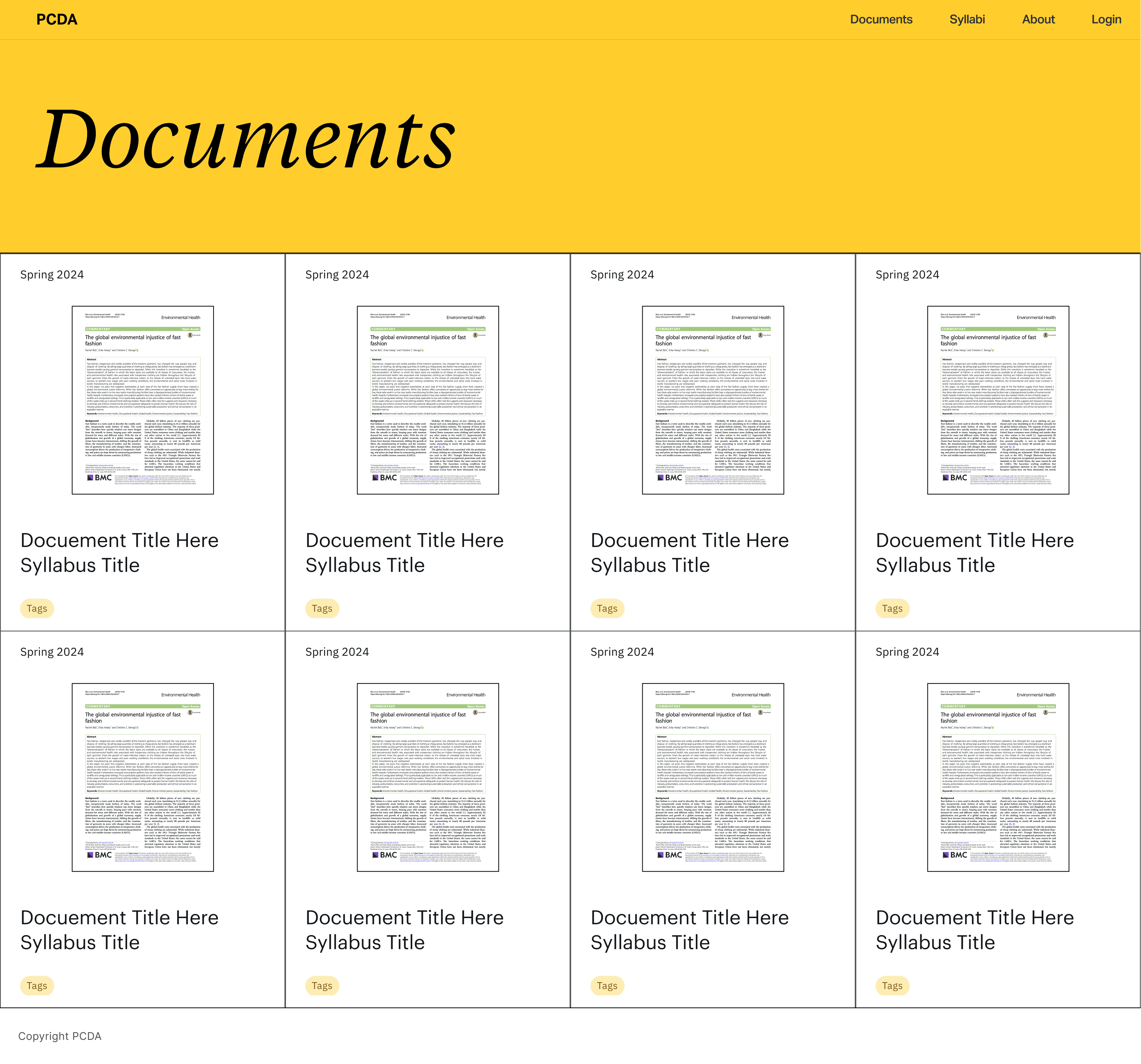
Task: Open second row fourth document thumbnail
Action: click(998, 777)
